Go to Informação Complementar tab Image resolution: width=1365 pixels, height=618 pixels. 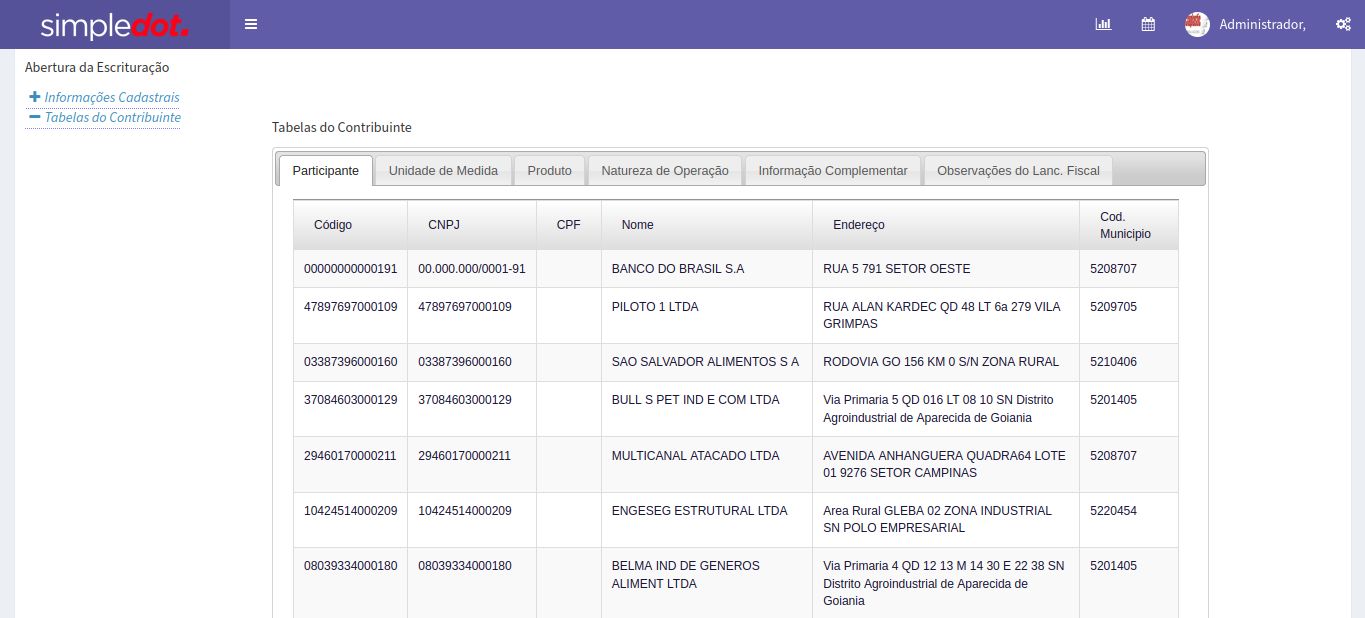coord(832,171)
